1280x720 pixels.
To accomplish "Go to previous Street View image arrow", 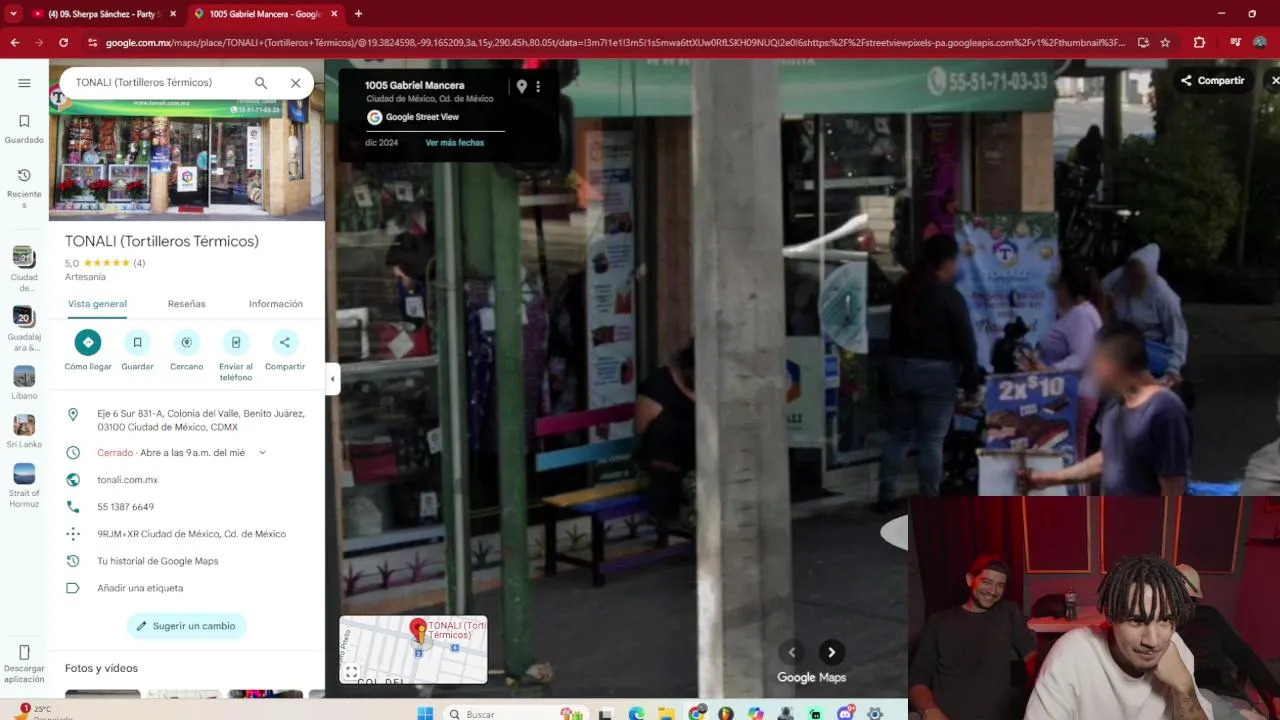I will (792, 652).
